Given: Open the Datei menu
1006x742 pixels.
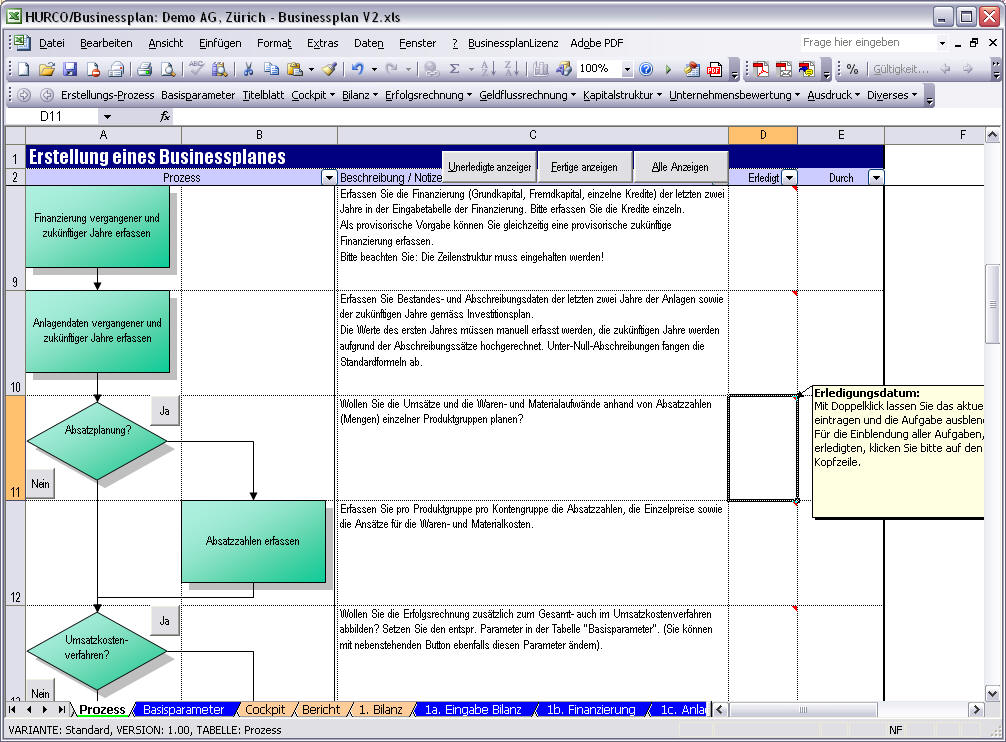Looking at the screenshot, I should point(52,43).
